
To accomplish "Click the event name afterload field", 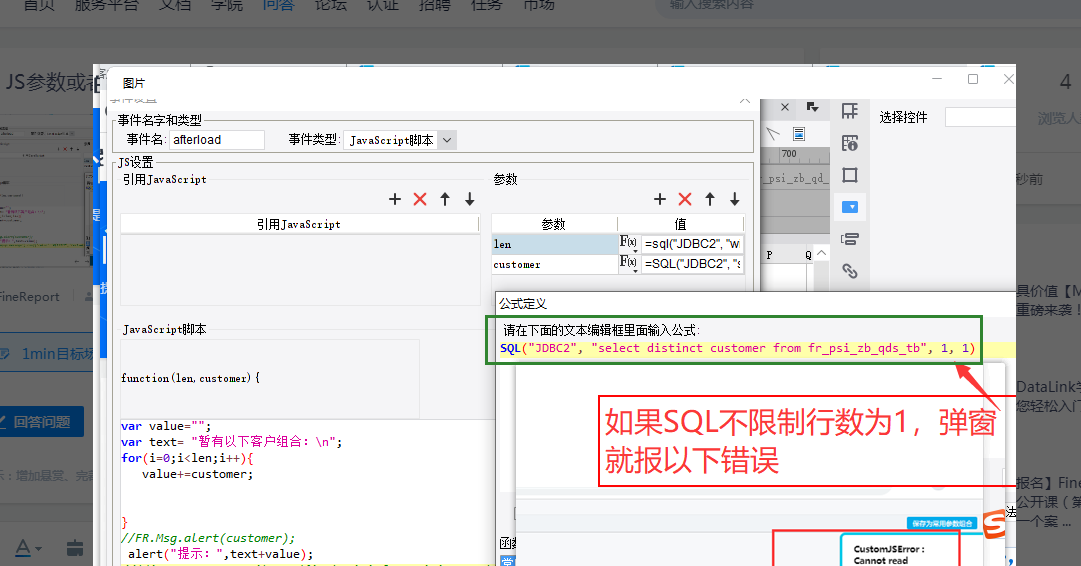I will [x=216, y=140].
